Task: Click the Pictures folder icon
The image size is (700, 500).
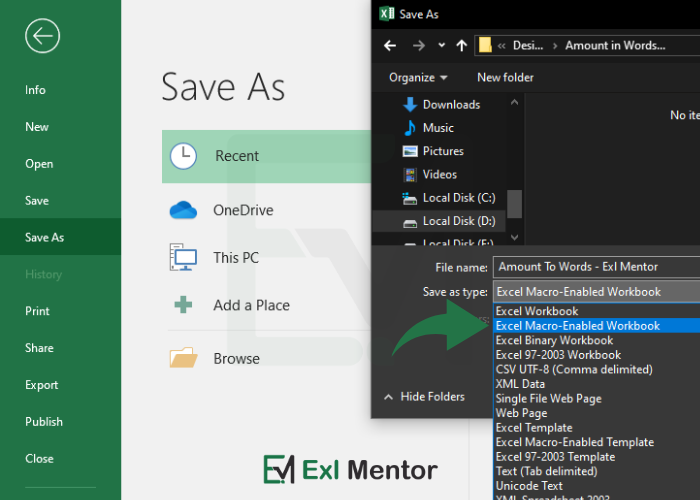Action: 410,151
